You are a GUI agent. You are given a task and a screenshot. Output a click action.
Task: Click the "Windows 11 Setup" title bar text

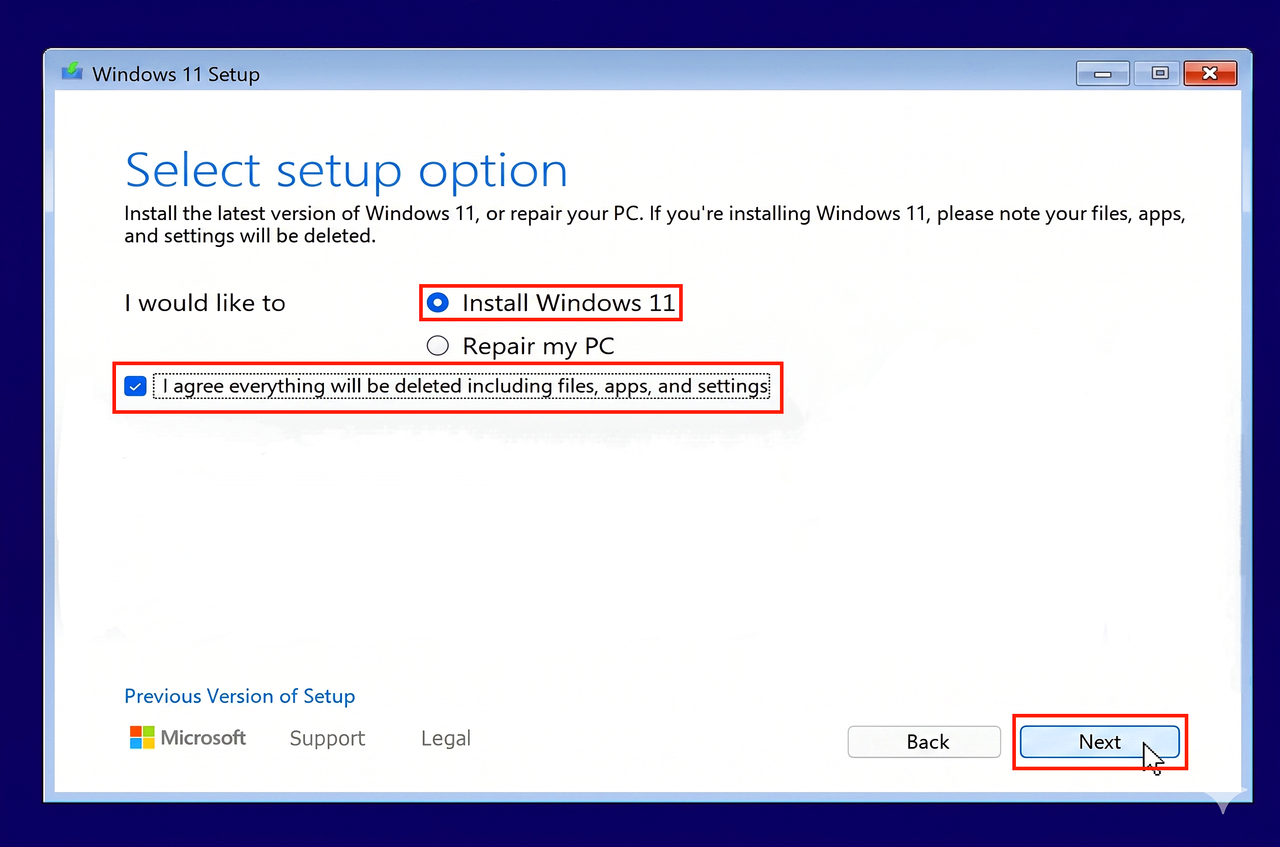pos(176,74)
